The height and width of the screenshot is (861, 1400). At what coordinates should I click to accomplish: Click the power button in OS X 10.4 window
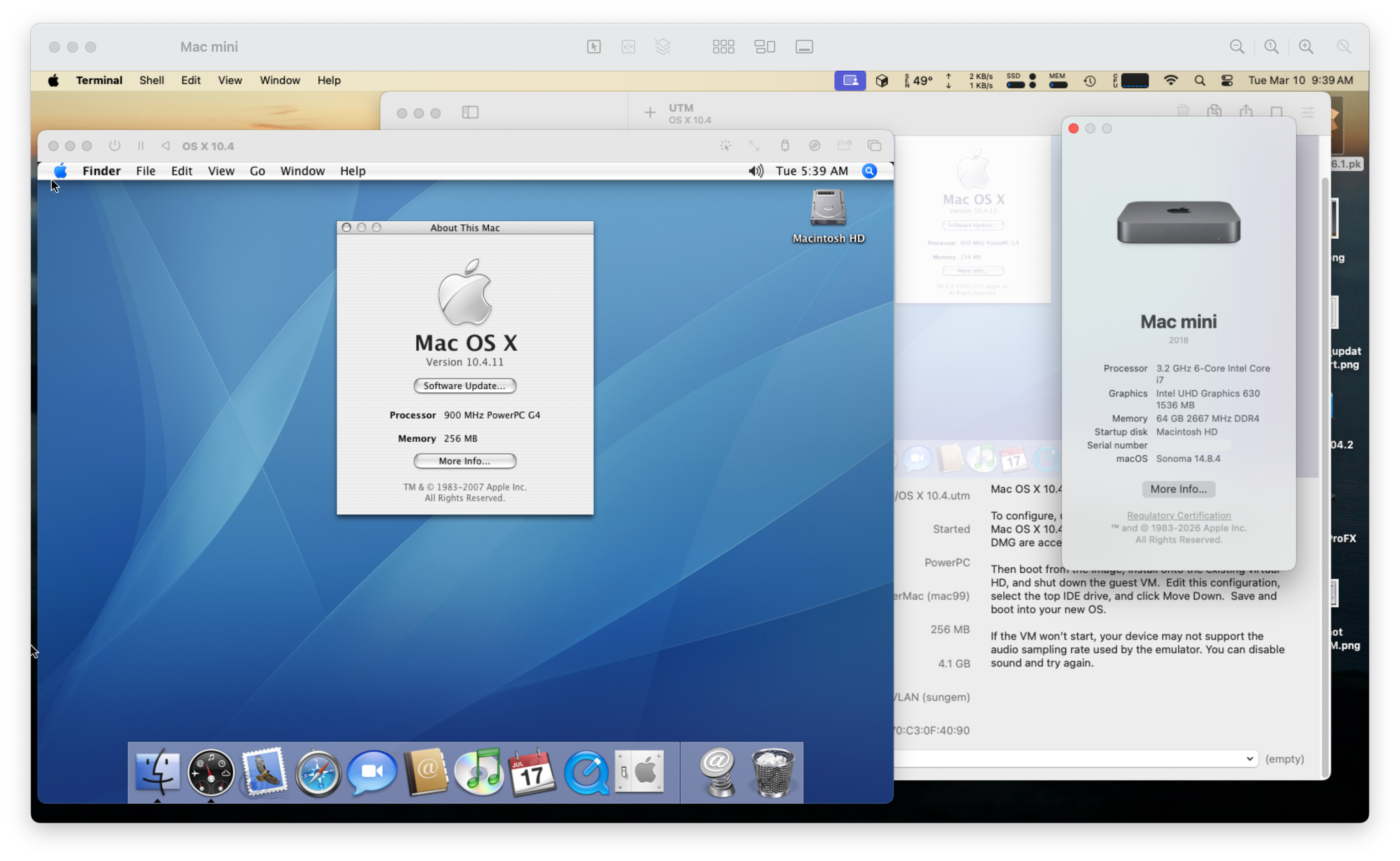point(115,146)
